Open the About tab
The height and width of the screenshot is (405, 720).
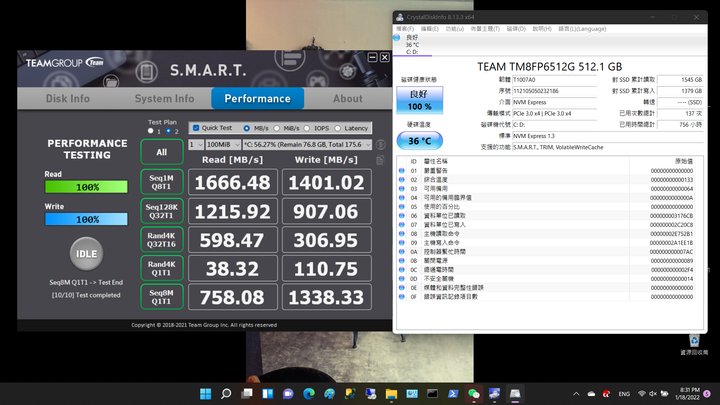[x=348, y=98]
